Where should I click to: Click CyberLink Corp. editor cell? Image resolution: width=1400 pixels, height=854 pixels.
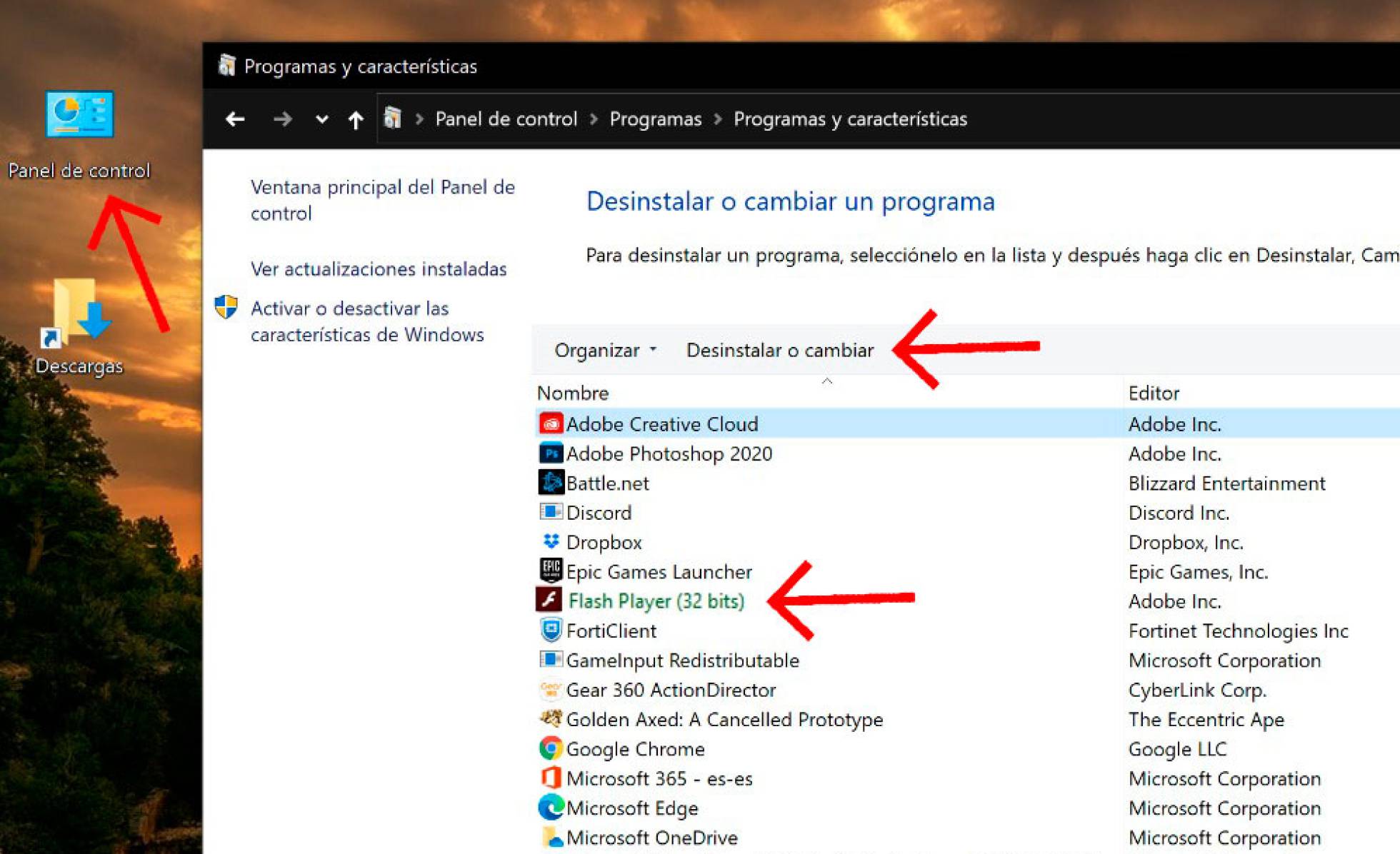tap(1197, 690)
